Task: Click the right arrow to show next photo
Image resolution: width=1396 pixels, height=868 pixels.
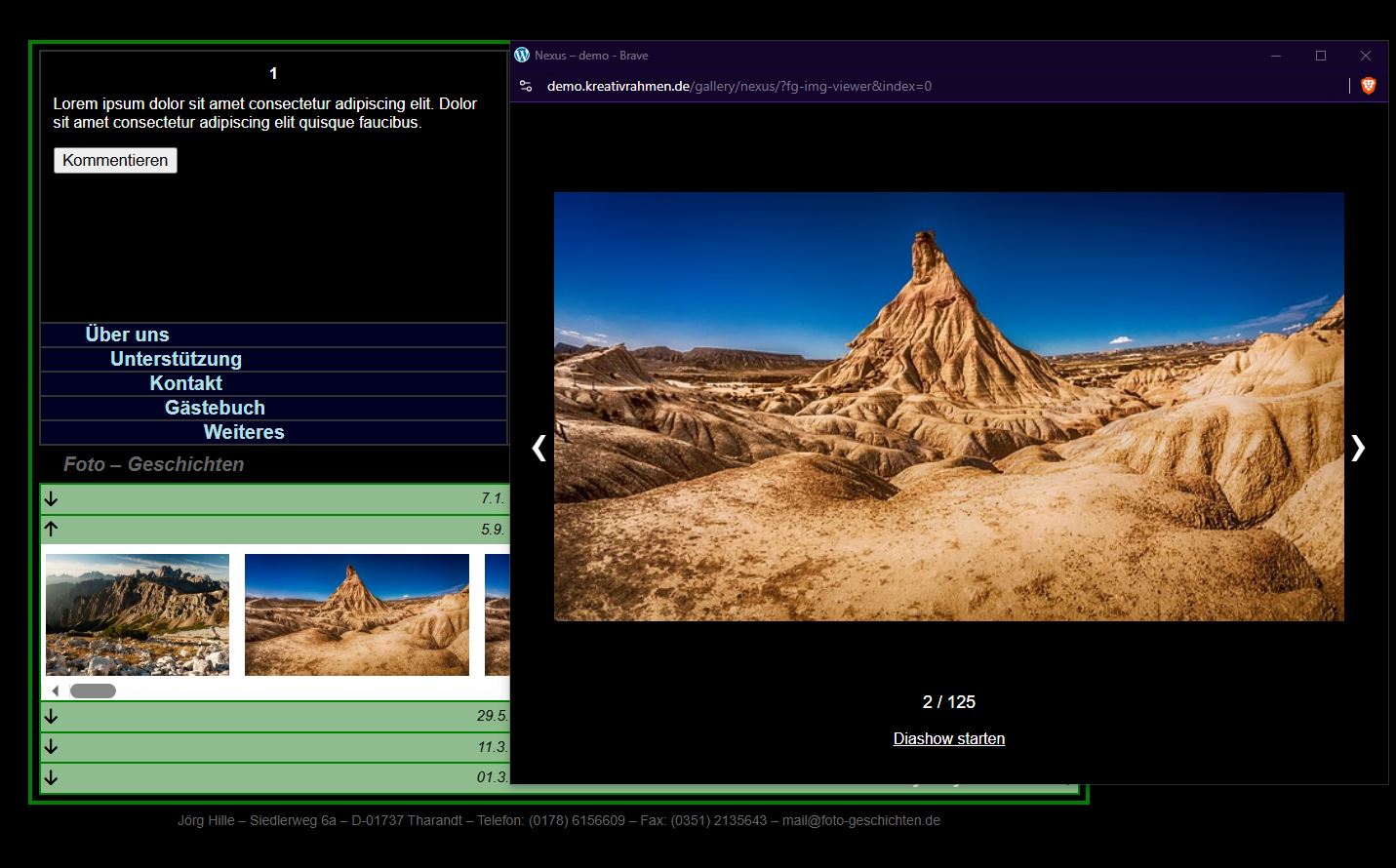Action: (1358, 448)
